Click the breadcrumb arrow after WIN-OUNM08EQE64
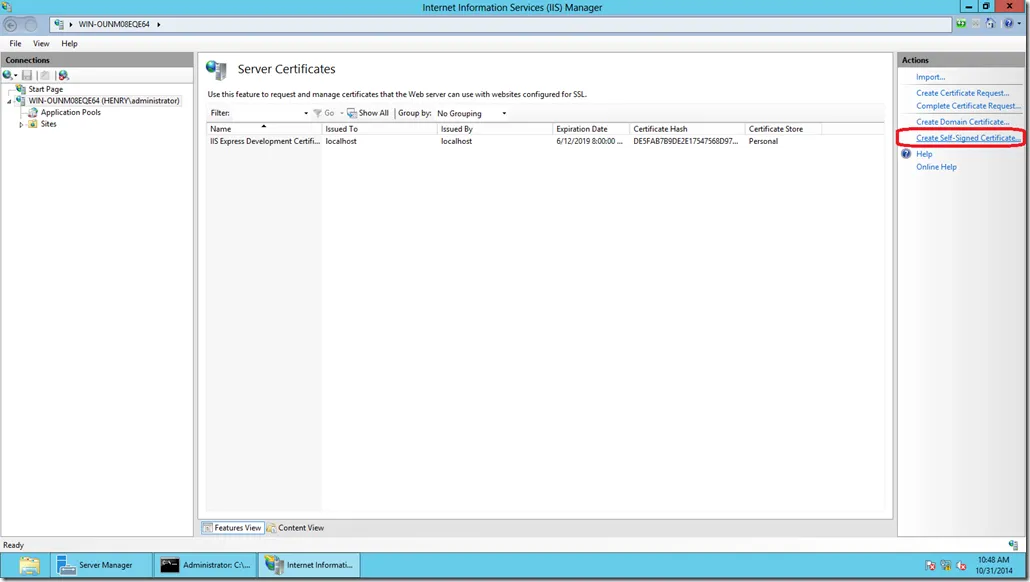Viewport: 1030px width, 582px height. (x=158, y=24)
